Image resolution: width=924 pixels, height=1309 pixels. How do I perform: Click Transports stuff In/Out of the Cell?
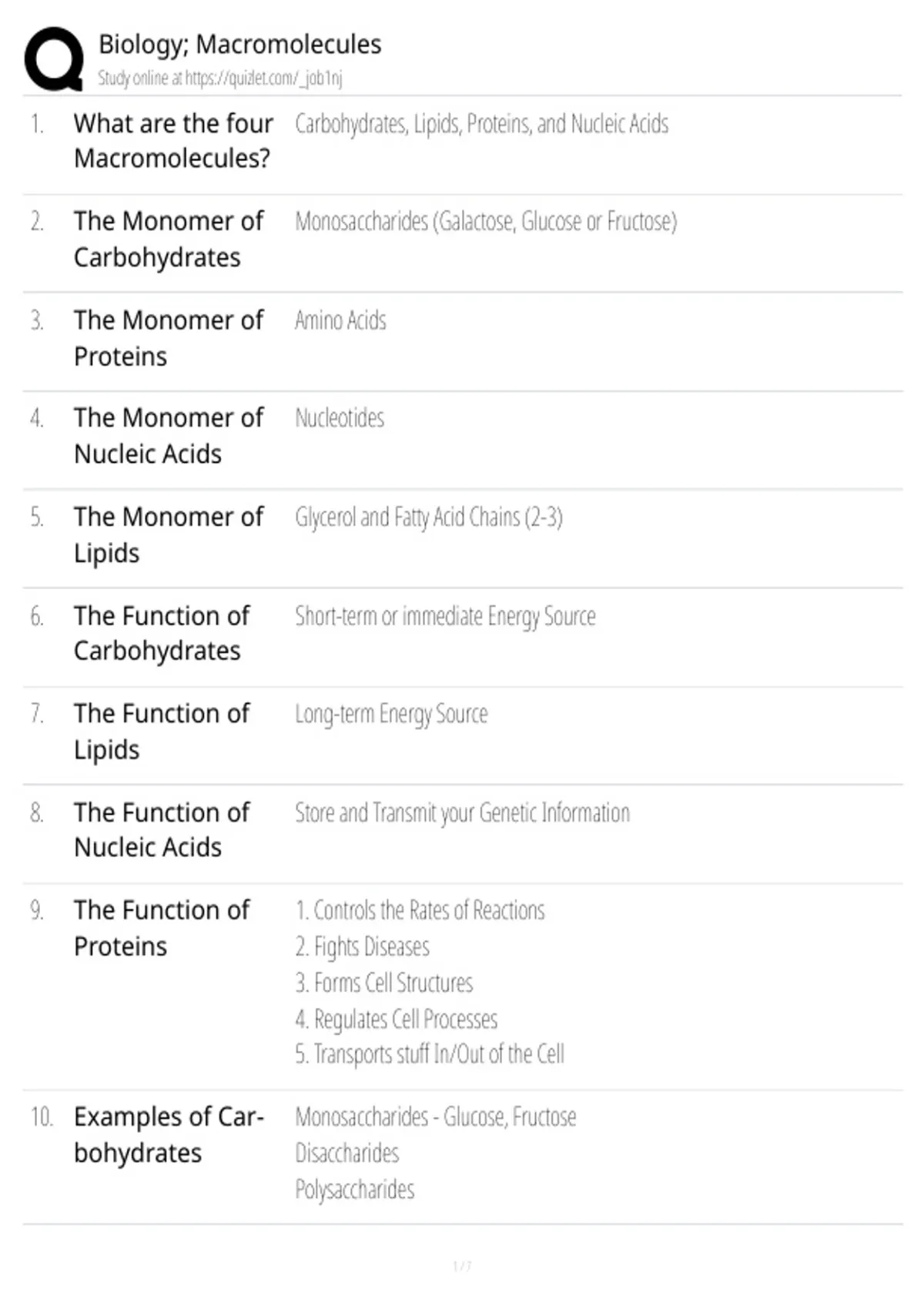click(x=430, y=1054)
